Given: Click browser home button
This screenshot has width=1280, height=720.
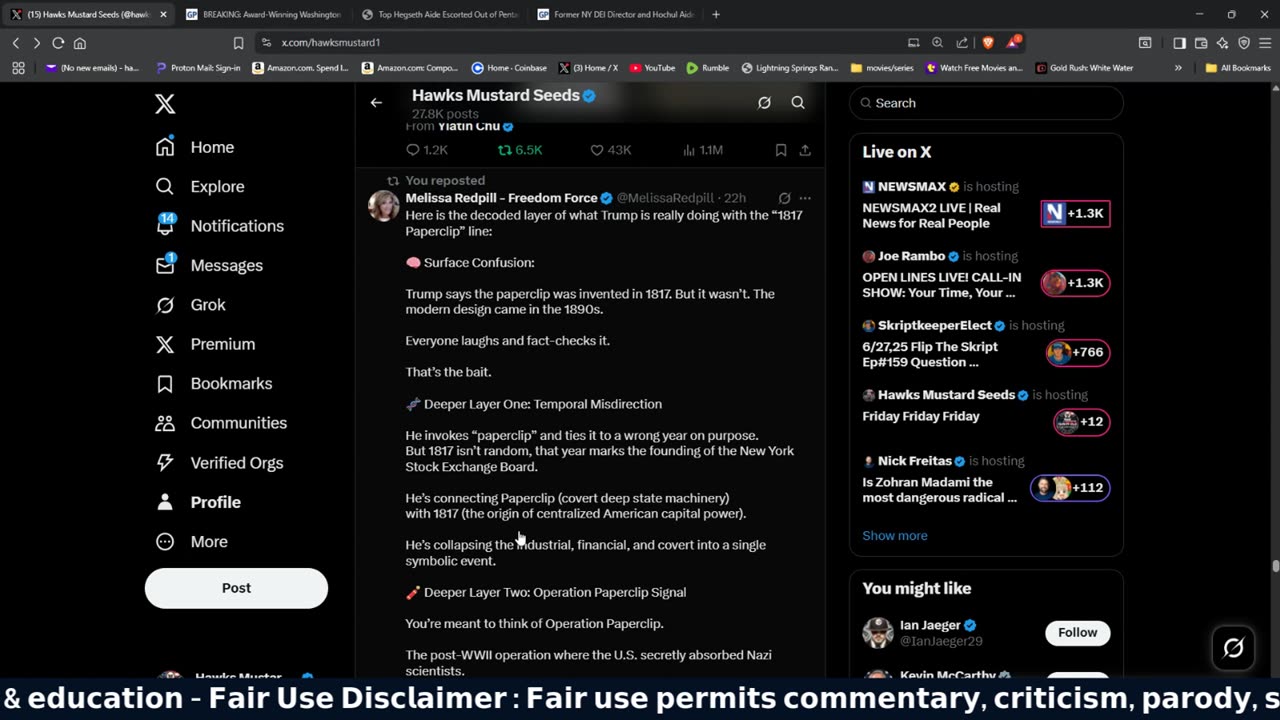Looking at the screenshot, I should coord(80,43).
